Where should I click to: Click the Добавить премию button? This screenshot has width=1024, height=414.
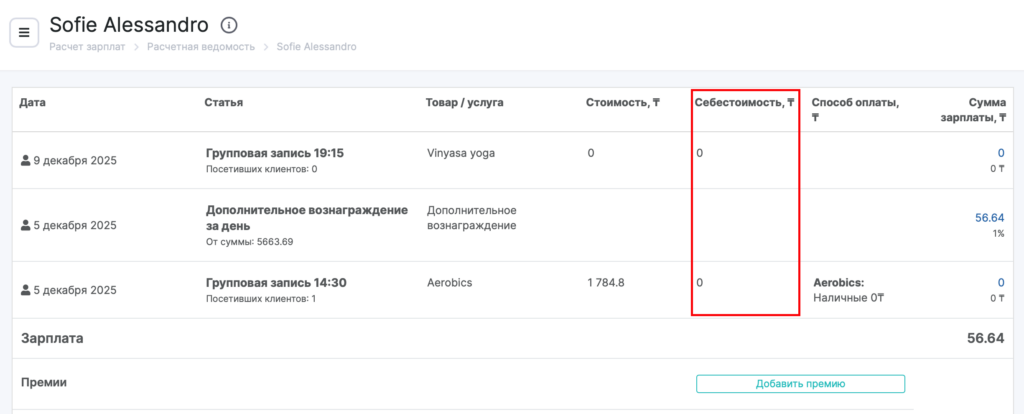[x=800, y=384]
